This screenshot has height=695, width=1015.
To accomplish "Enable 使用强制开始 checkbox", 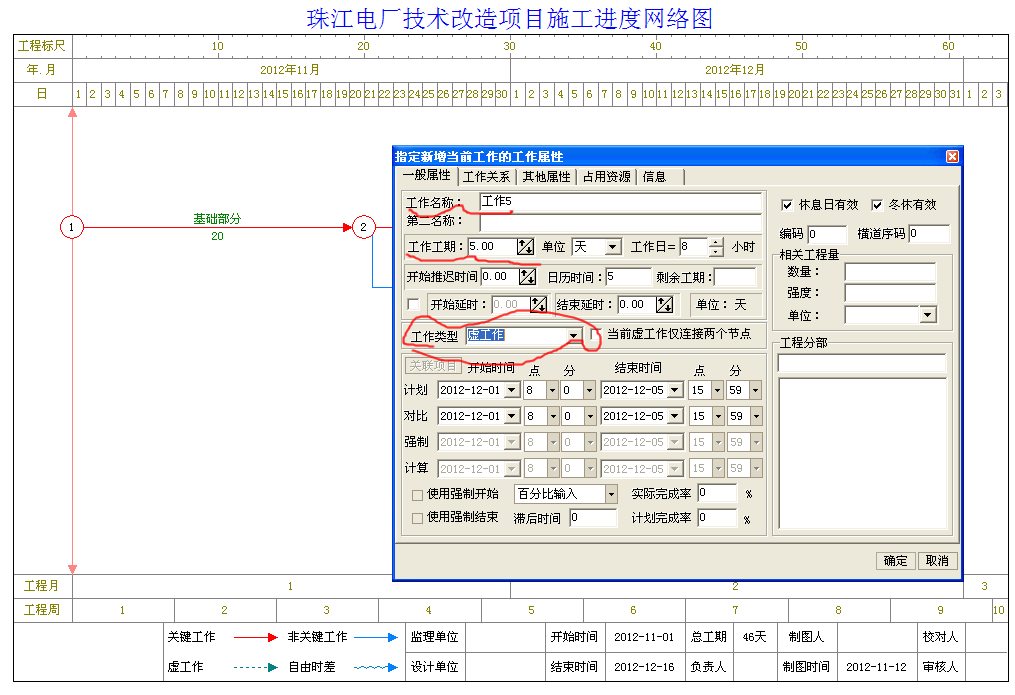I will pyautogui.click(x=418, y=495).
